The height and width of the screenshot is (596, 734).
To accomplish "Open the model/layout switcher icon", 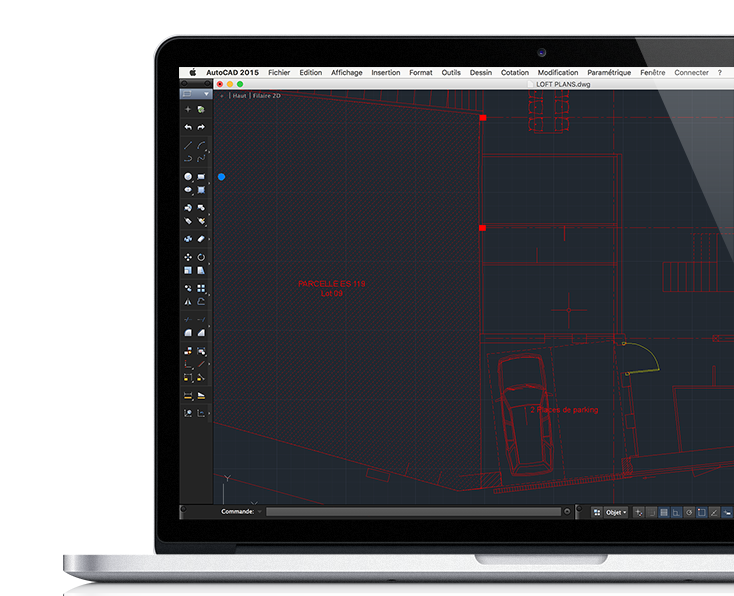I will coord(597,513).
